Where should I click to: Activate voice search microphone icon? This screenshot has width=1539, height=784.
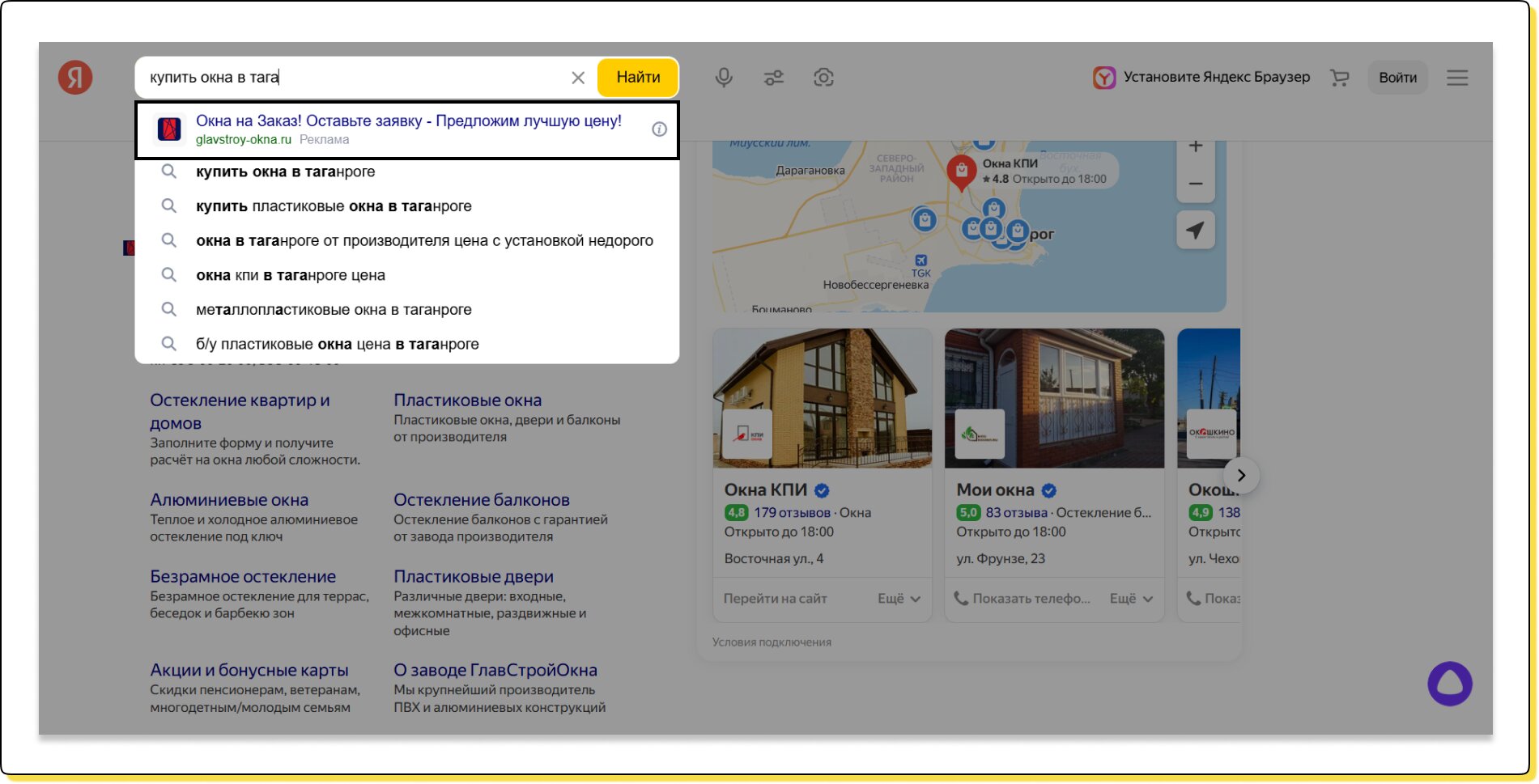coord(724,78)
